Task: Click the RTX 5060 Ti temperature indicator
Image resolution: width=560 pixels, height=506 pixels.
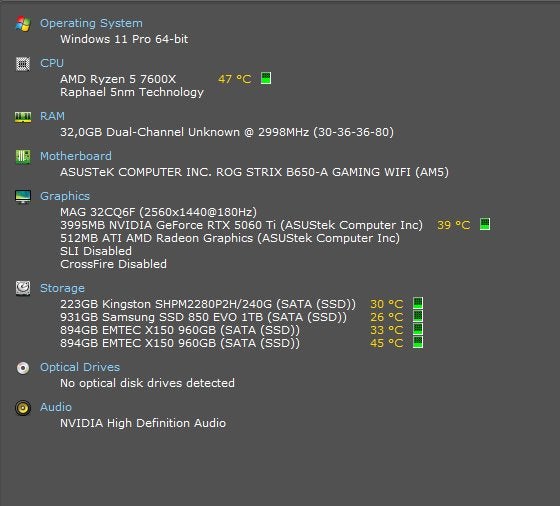Action: (485, 224)
